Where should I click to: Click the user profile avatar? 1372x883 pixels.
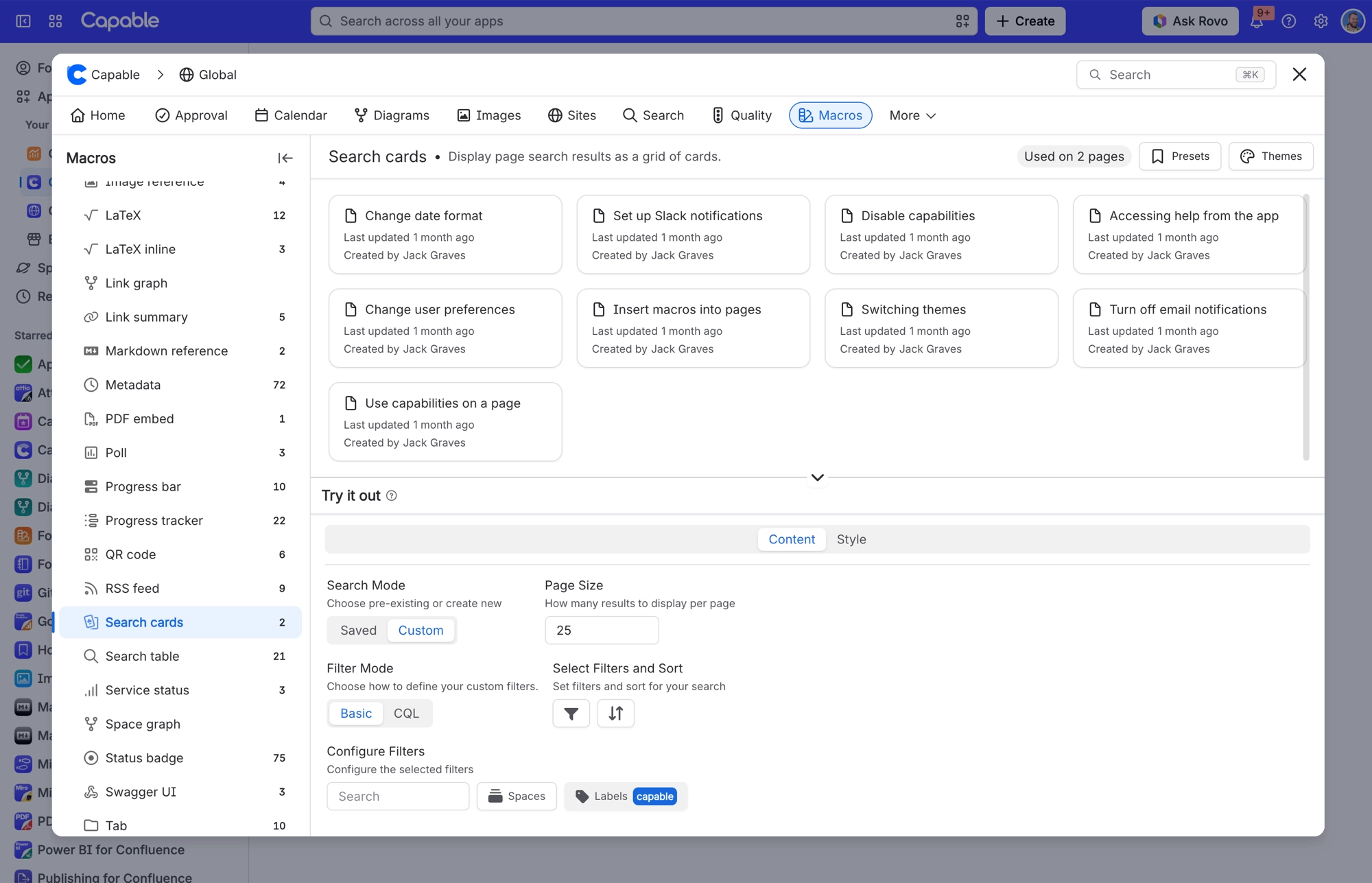(1353, 21)
